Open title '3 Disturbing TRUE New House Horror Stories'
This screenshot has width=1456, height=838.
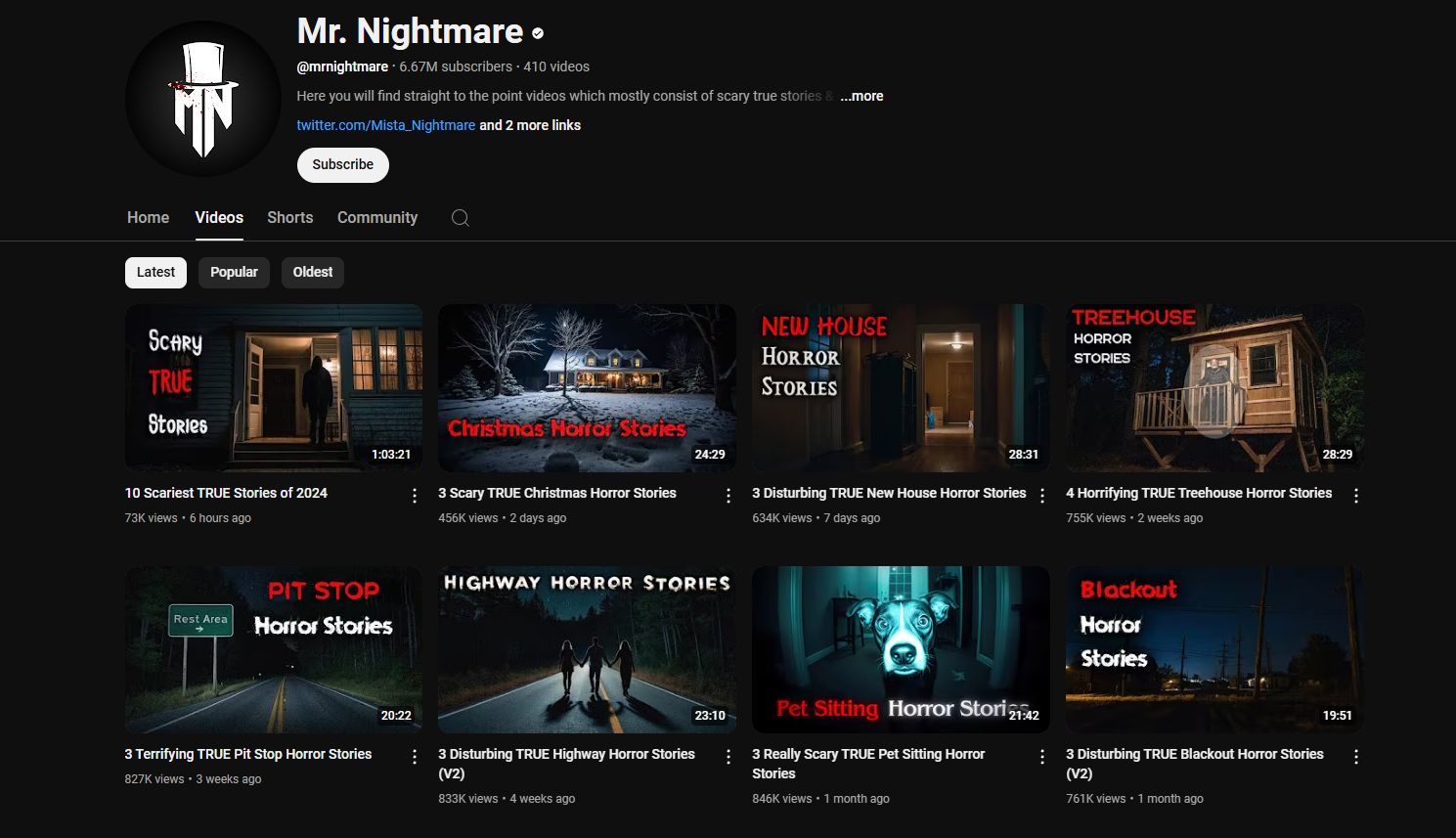[889, 493]
